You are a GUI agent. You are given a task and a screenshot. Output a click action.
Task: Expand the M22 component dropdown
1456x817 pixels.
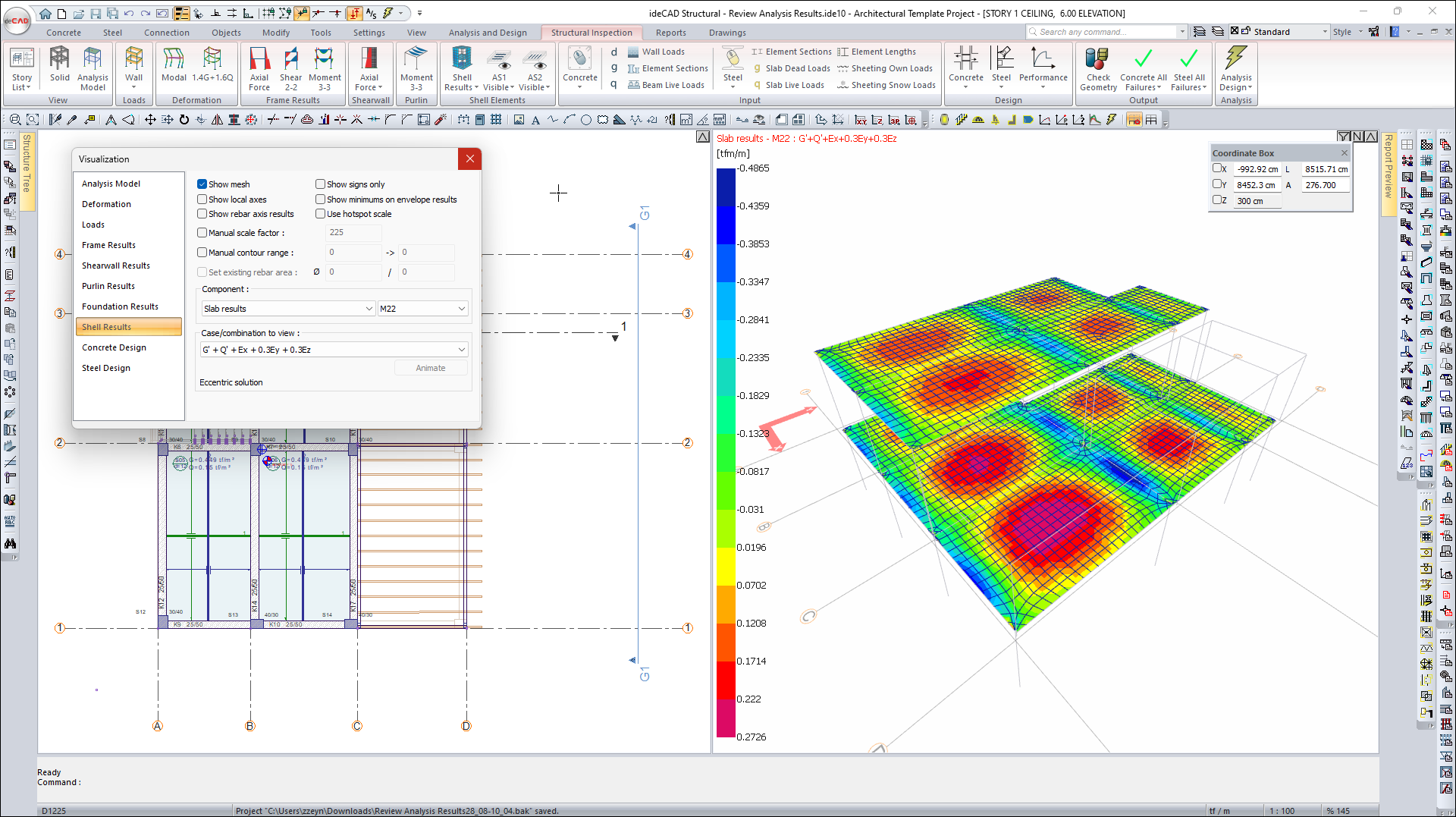pyautogui.click(x=422, y=309)
